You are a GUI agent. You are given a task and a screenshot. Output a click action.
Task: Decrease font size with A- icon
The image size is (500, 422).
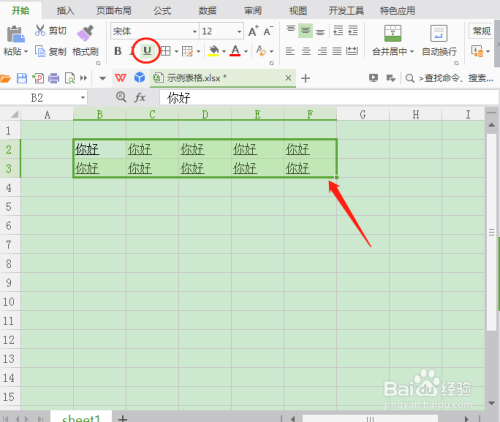[268, 31]
